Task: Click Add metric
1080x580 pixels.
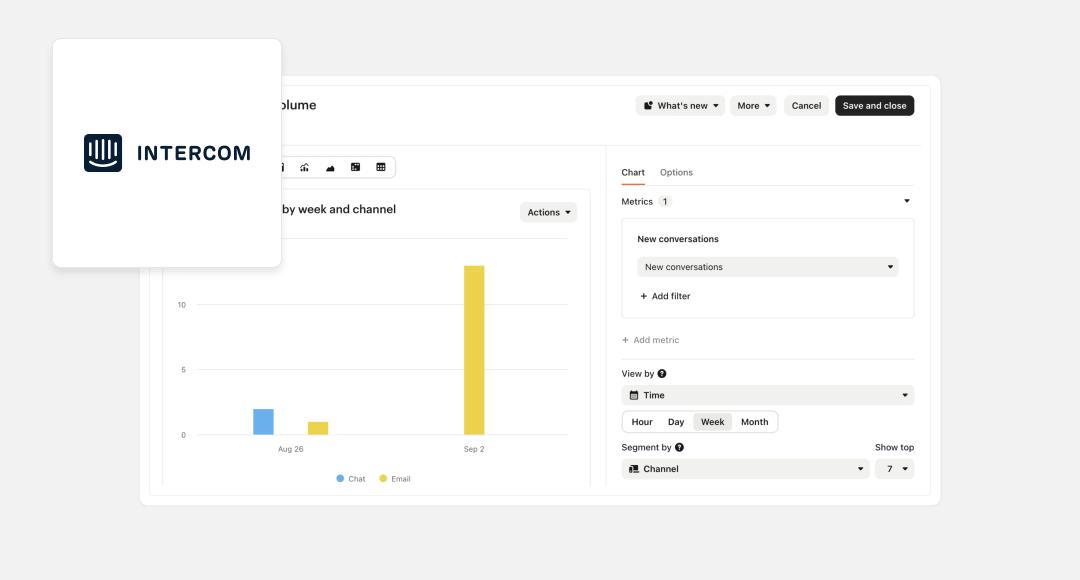Action: (650, 340)
